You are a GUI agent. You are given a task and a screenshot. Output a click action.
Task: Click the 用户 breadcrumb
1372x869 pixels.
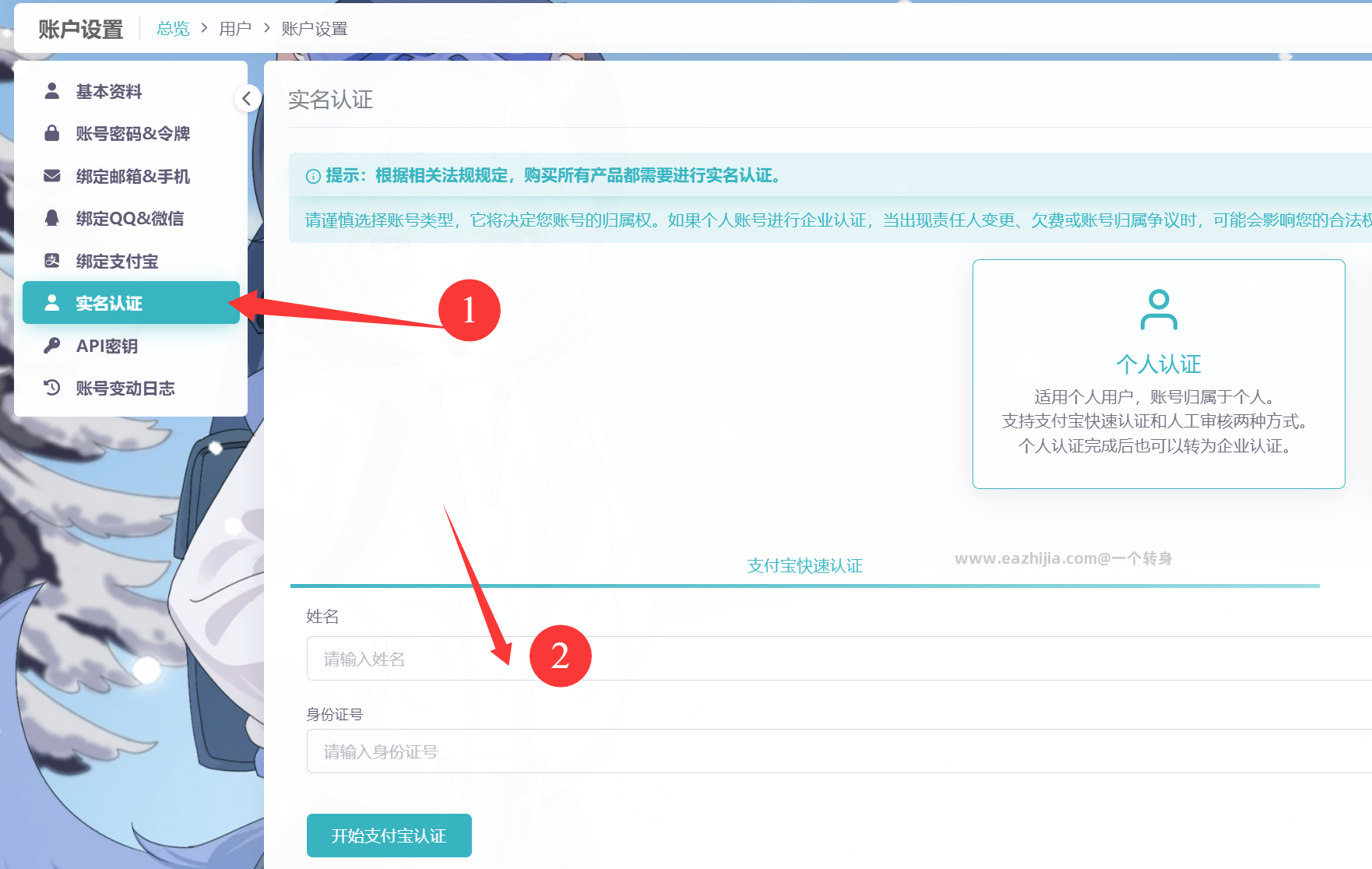[235, 29]
